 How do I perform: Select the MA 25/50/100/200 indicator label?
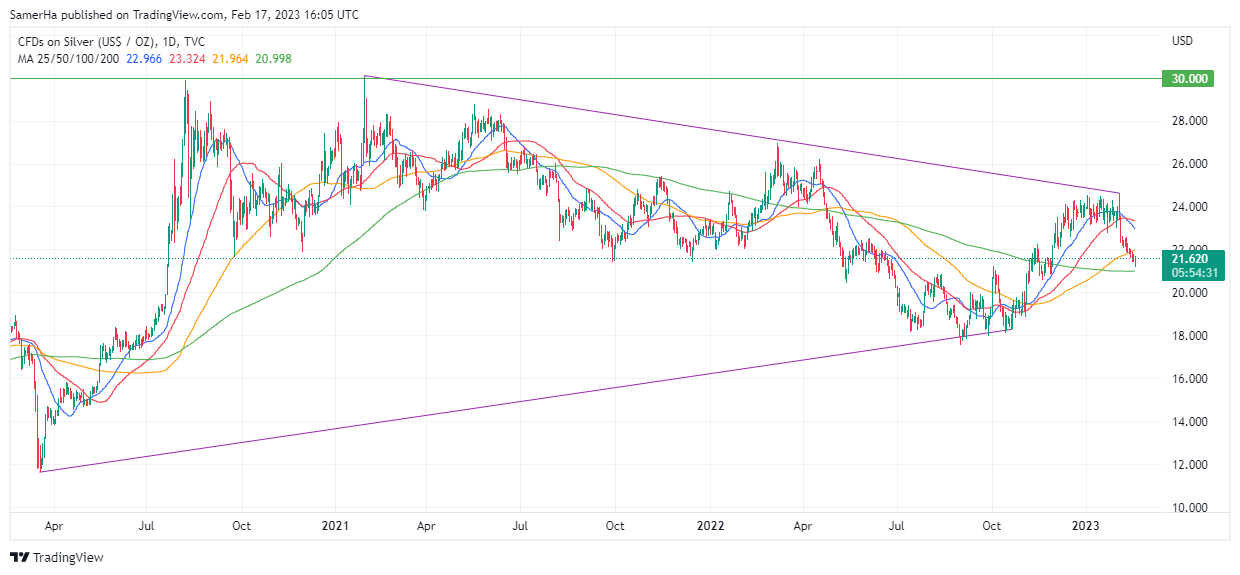[66, 58]
